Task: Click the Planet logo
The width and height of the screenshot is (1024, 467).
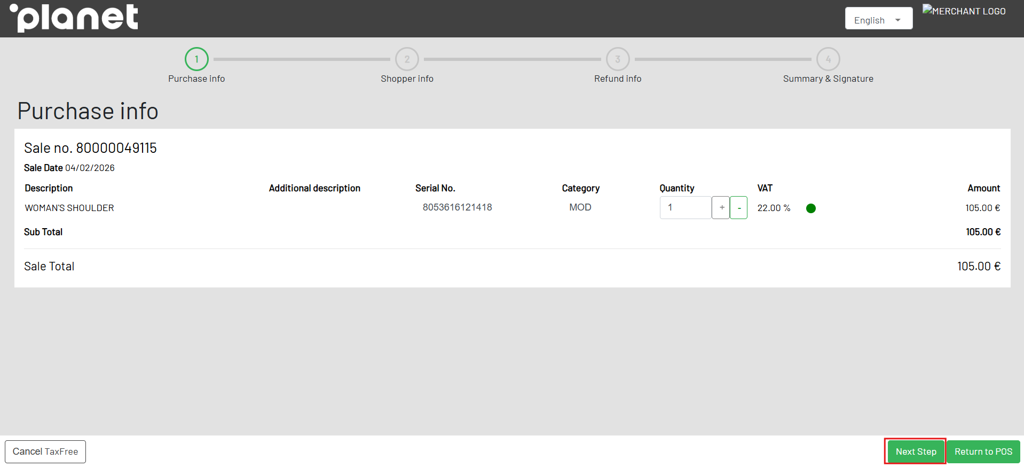Action: [x=74, y=18]
